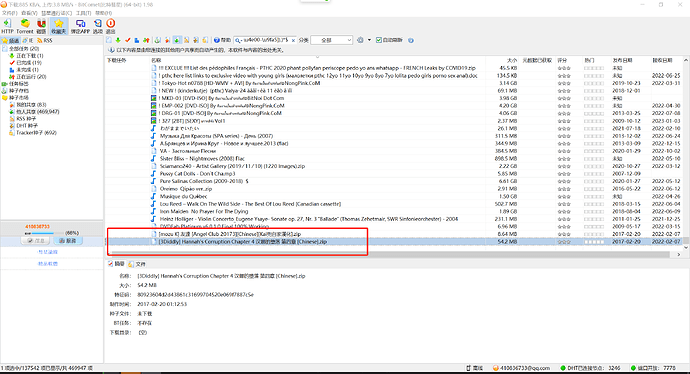The image size is (690, 374).
Task: Sort by the 评分 column header
Action: (x=569, y=60)
